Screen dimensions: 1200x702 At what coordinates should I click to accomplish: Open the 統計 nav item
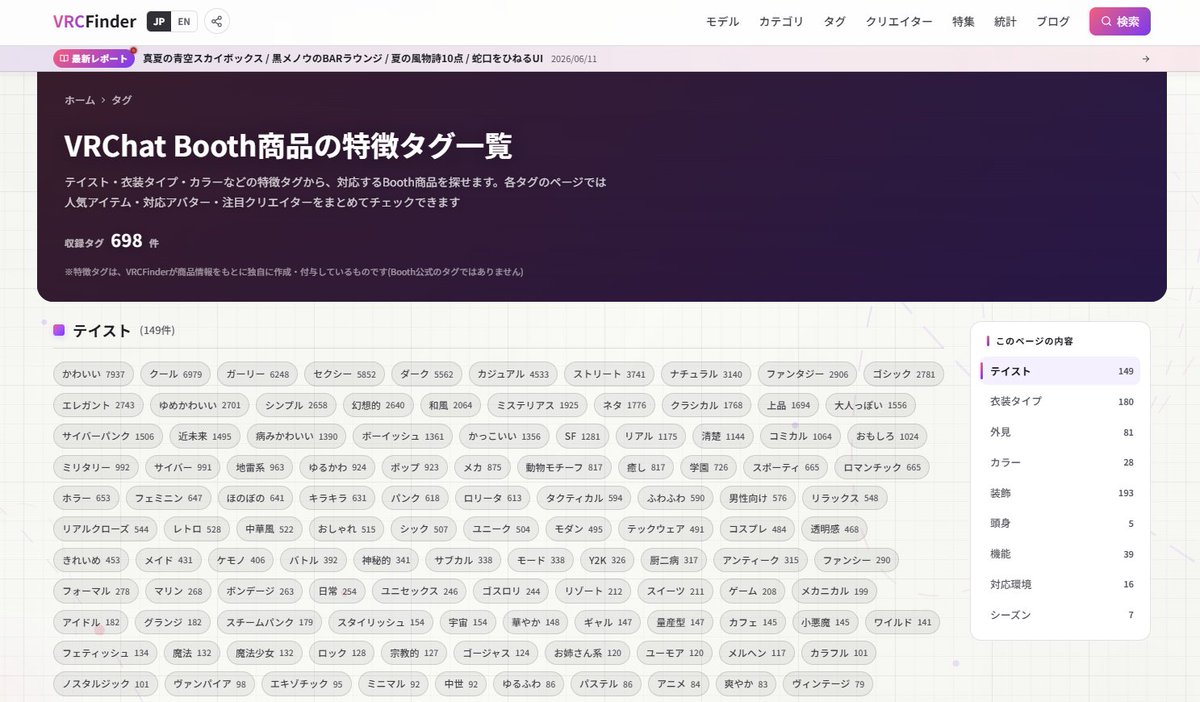1005,21
